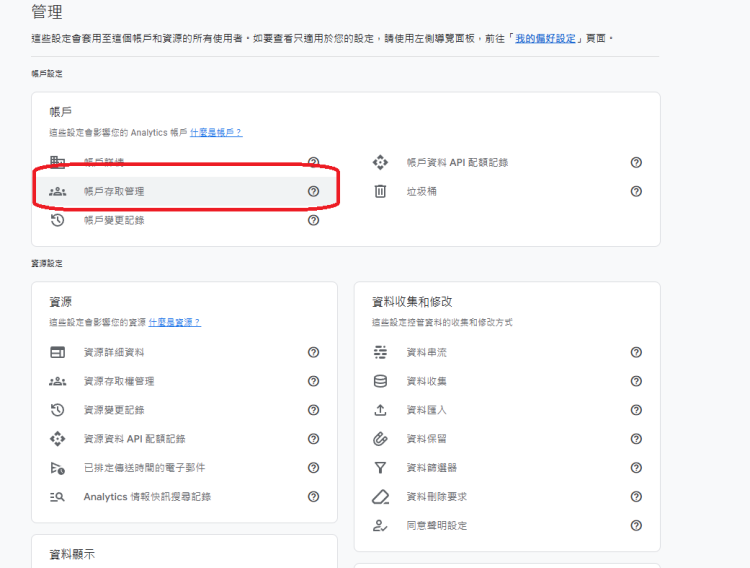Click the upload icon for 資料匯入
This screenshot has width=750, height=568.
(380, 410)
